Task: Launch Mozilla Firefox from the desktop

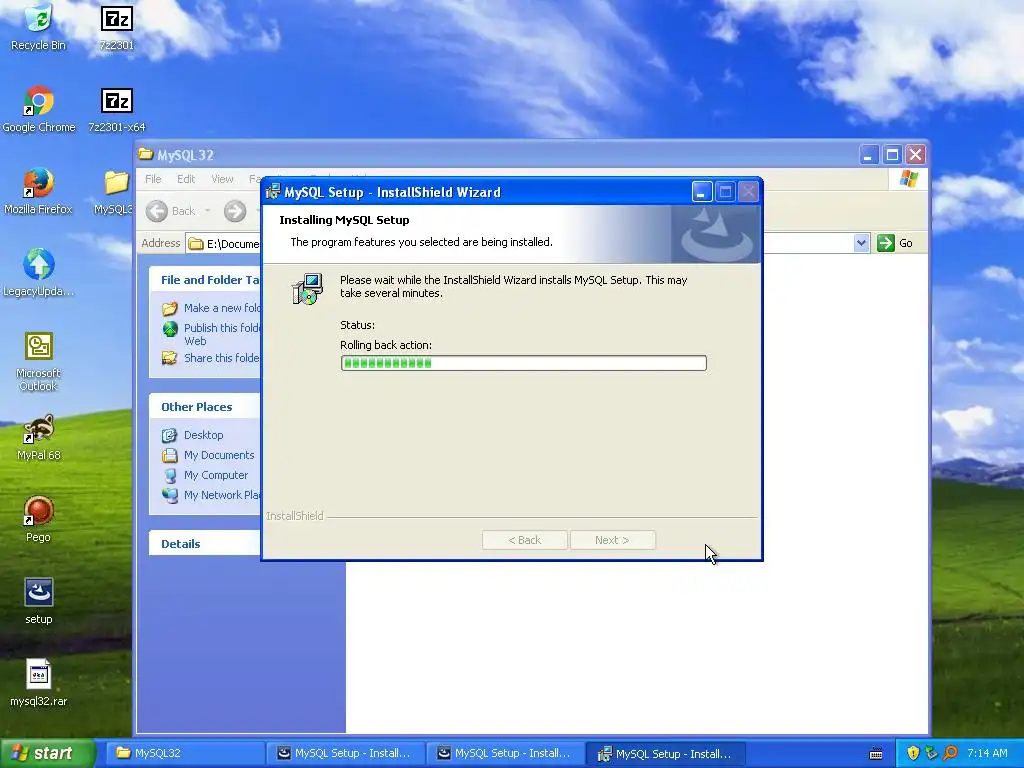Action: [39, 192]
